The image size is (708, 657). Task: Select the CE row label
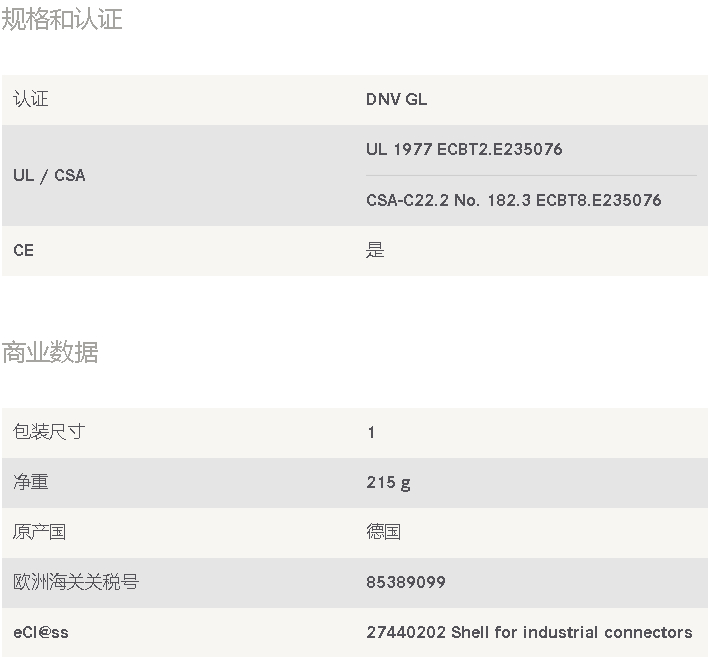(x=23, y=250)
